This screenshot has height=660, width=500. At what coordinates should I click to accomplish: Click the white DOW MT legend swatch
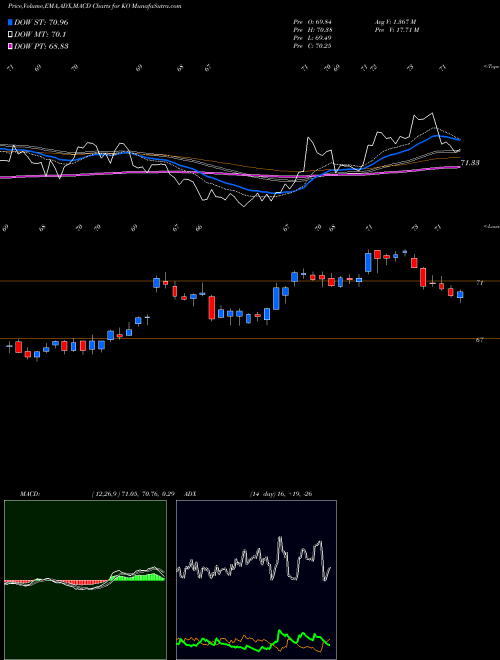tap(11, 35)
